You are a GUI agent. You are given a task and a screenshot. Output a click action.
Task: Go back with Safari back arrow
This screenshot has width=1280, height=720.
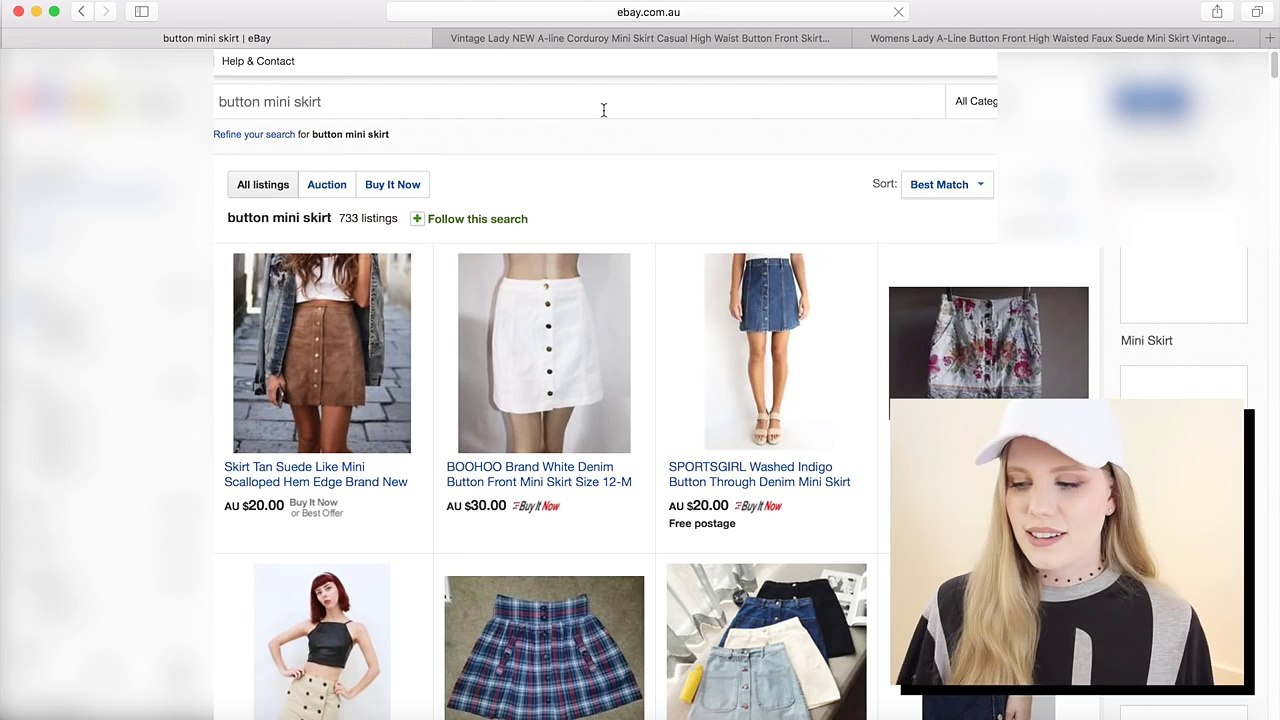(x=81, y=12)
